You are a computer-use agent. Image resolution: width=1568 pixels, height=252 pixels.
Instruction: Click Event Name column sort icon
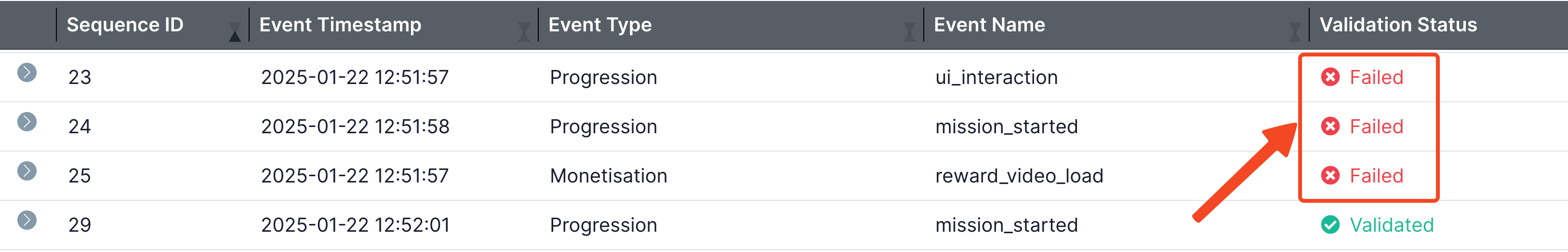[x=1295, y=32]
